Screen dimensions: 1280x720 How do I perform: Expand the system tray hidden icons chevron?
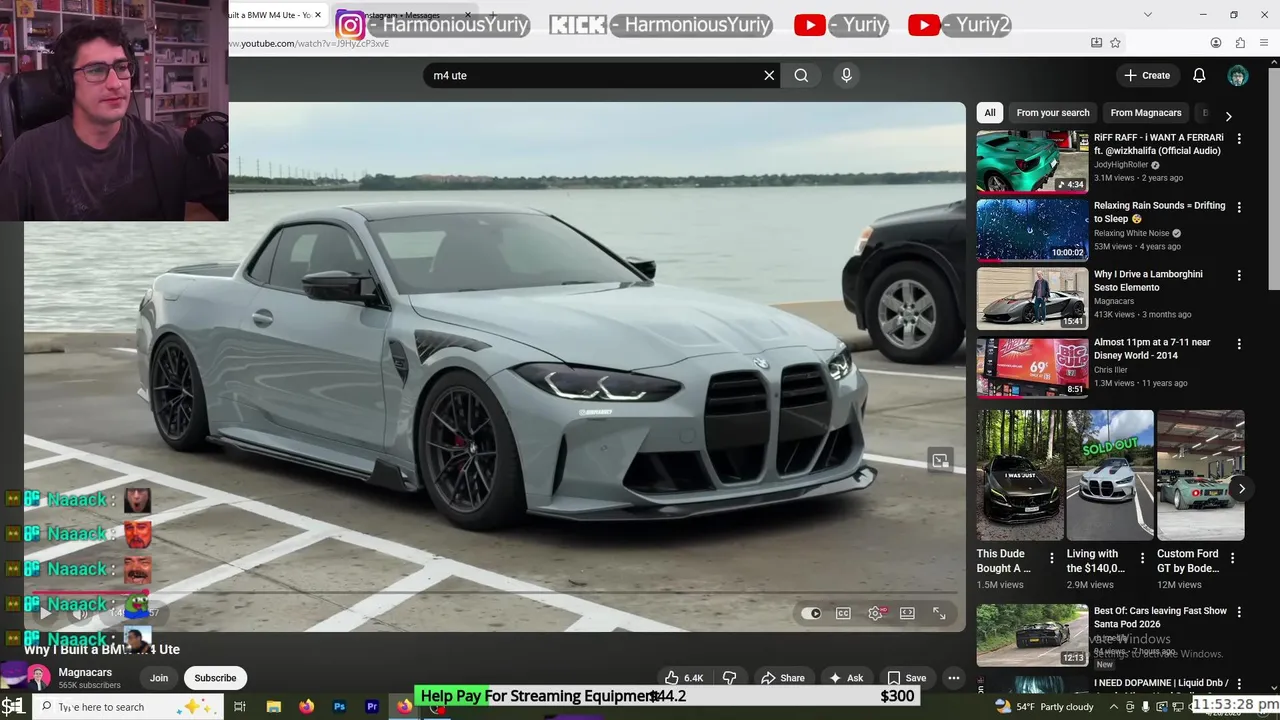(x=1115, y=707)
